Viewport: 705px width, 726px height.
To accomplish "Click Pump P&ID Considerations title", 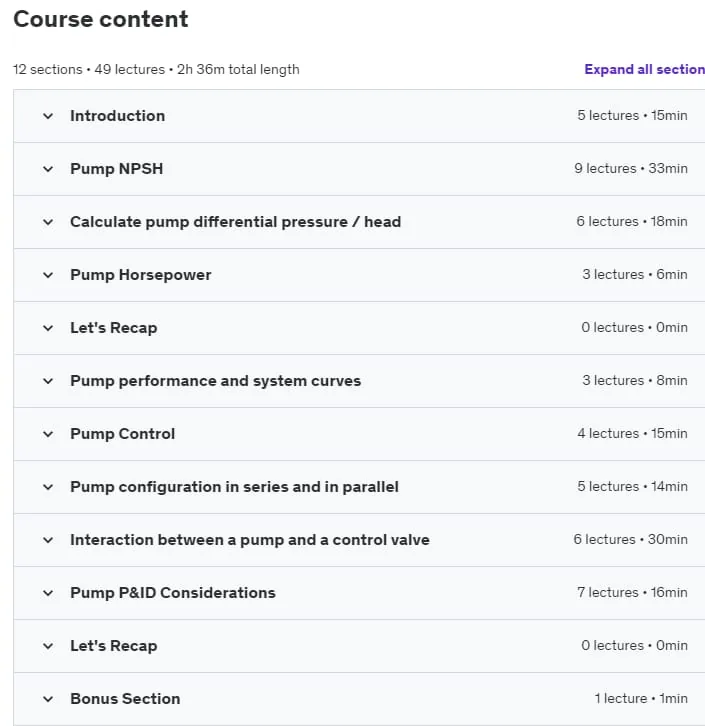I will pos(173,593).
